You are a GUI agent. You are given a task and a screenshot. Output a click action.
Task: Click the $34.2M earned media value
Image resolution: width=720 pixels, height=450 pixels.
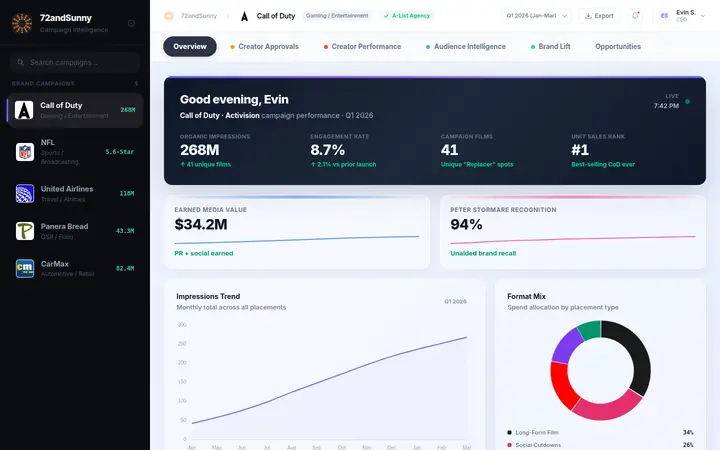click(201, 225)
